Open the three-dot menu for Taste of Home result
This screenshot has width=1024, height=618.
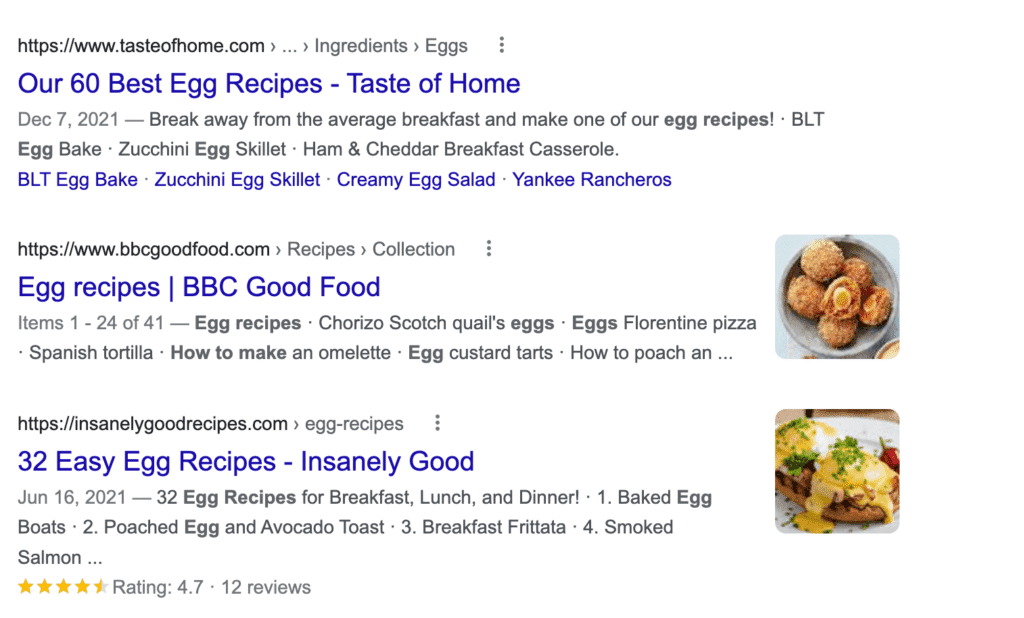501,45
